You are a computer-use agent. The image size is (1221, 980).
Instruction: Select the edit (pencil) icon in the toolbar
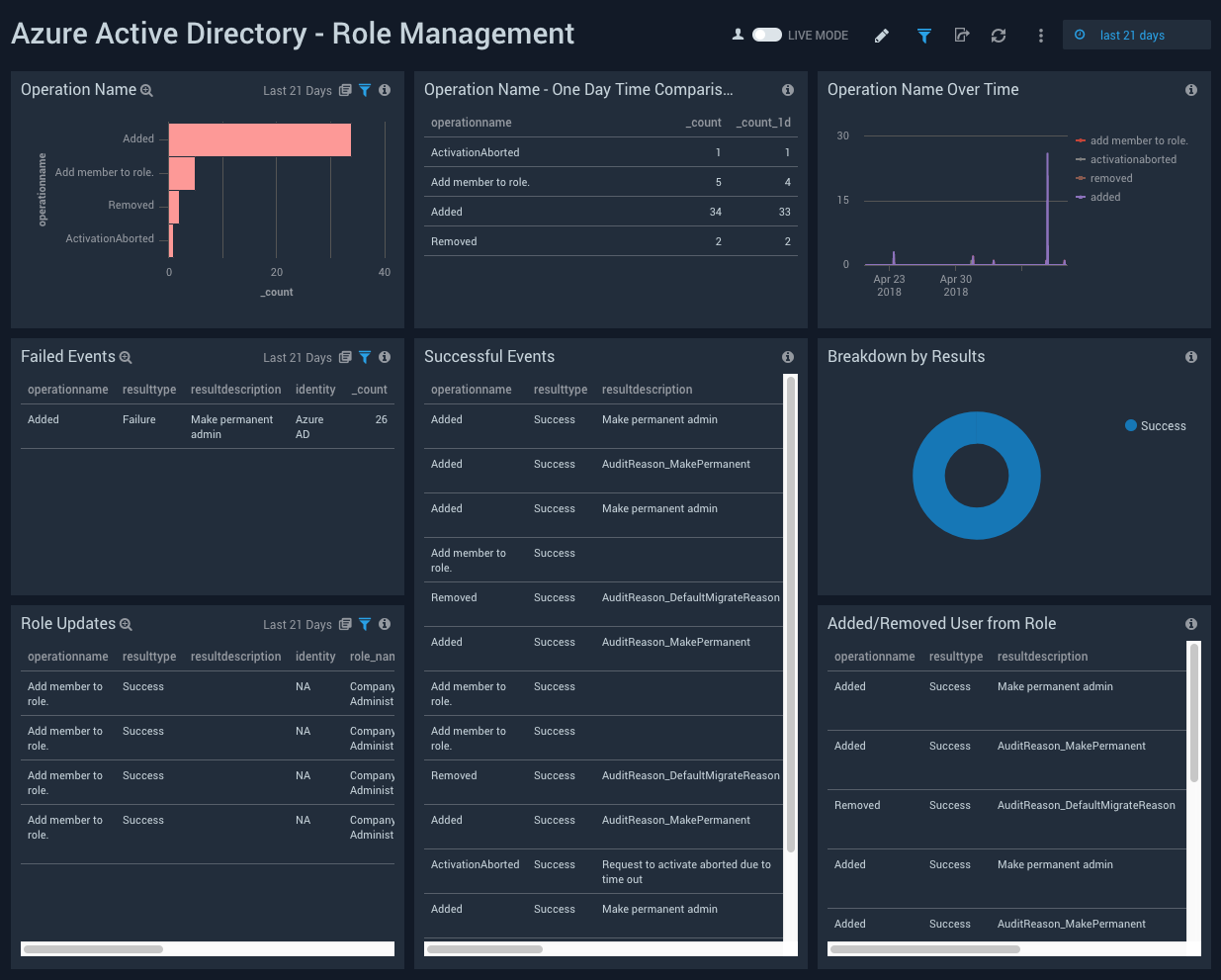881,35
